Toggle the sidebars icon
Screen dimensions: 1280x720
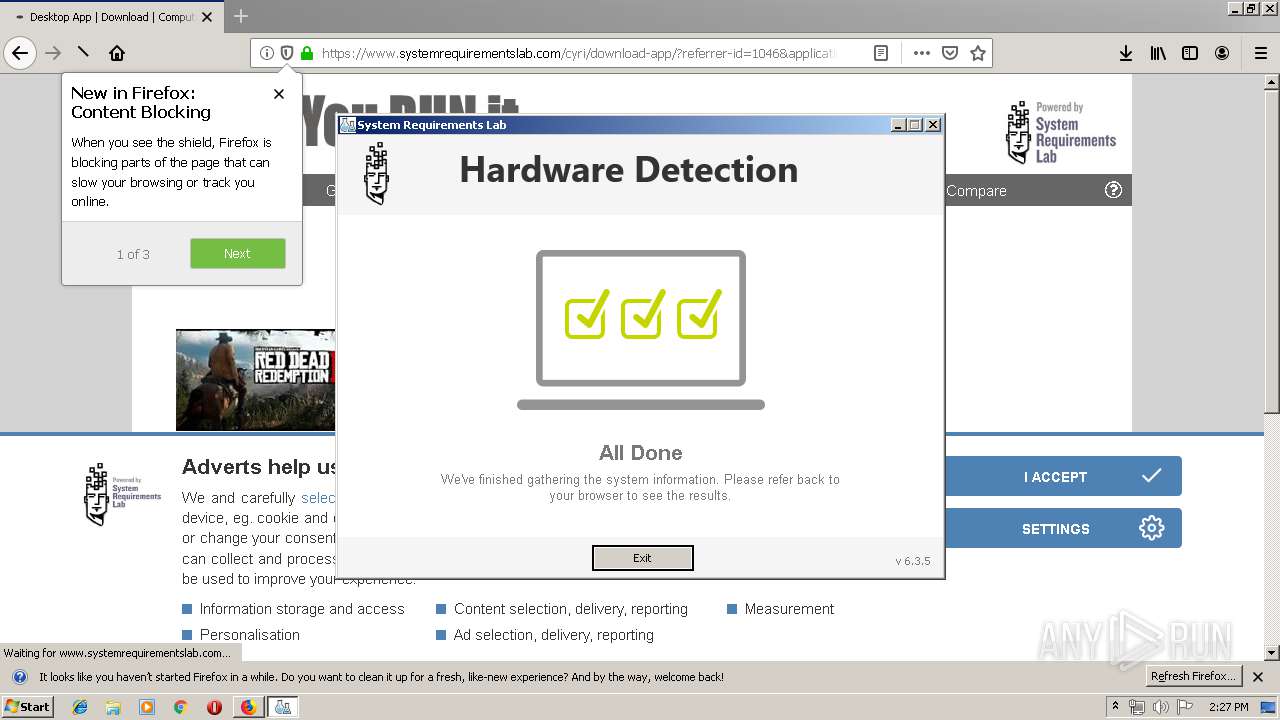(x=1190, y=53)
